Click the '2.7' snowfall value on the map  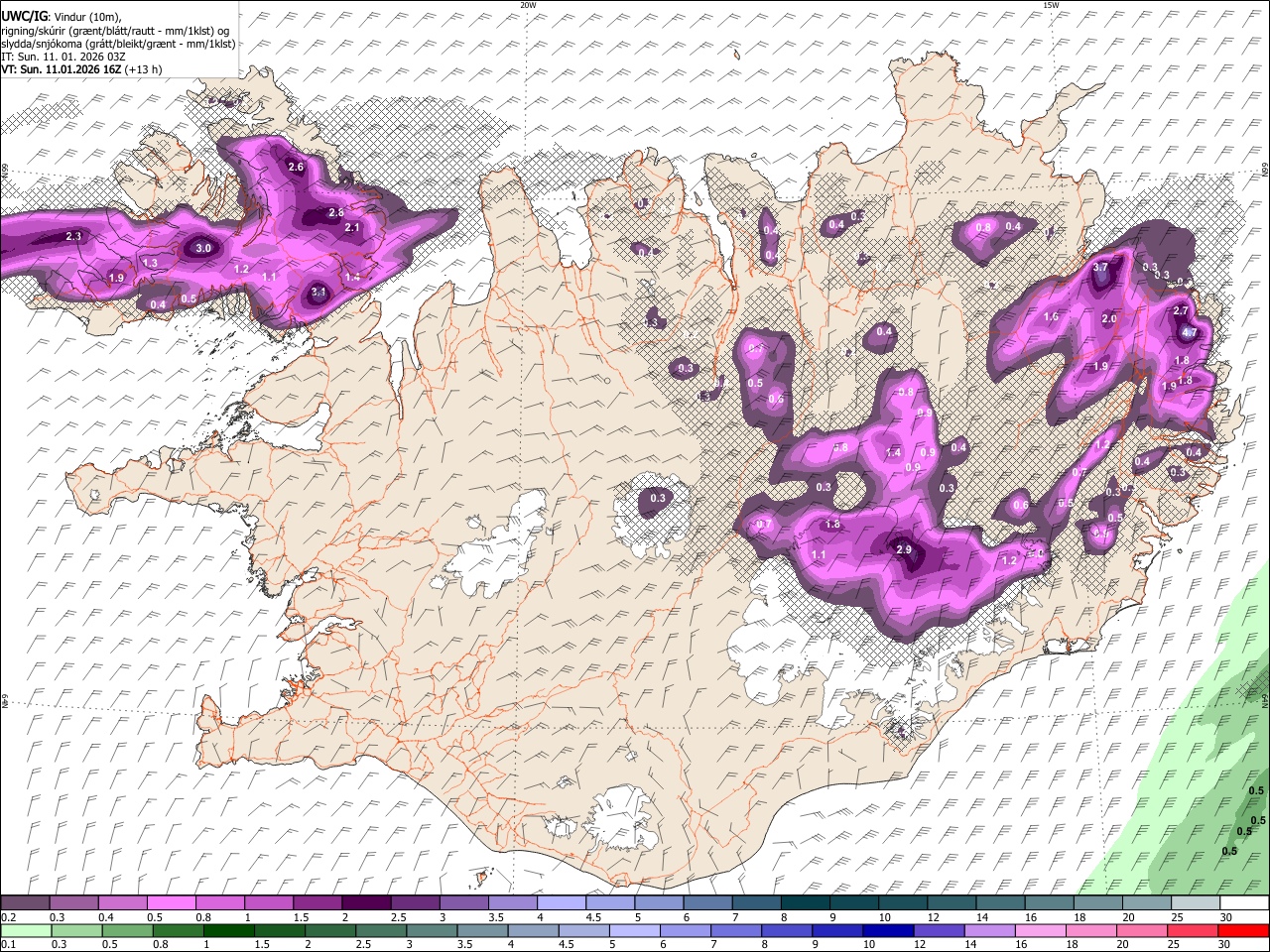(1181, 310)
